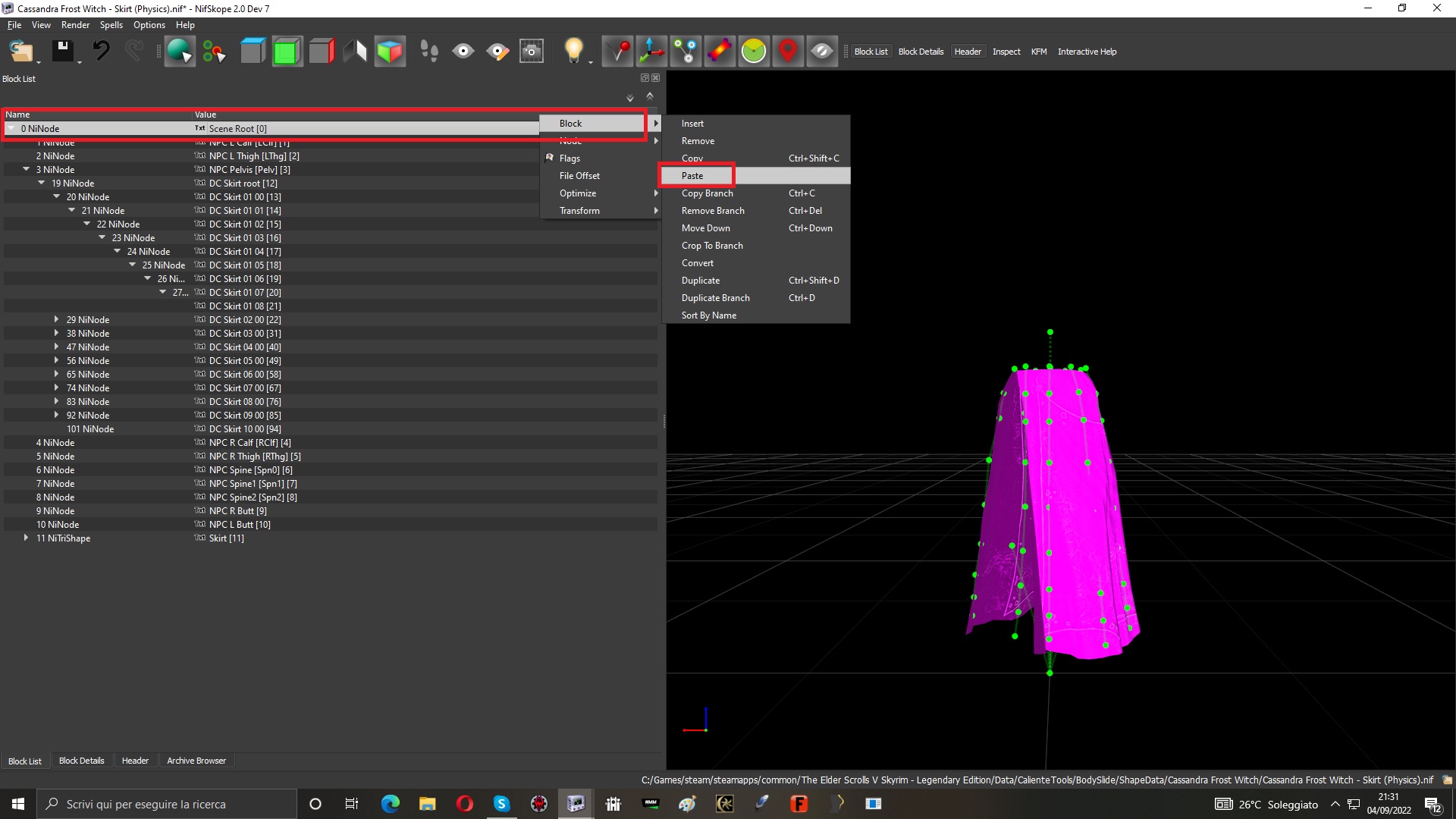Toggle the Show Axes arrows icon
This screenshot has width=1456, height=819.
click(x=651, y=52)
